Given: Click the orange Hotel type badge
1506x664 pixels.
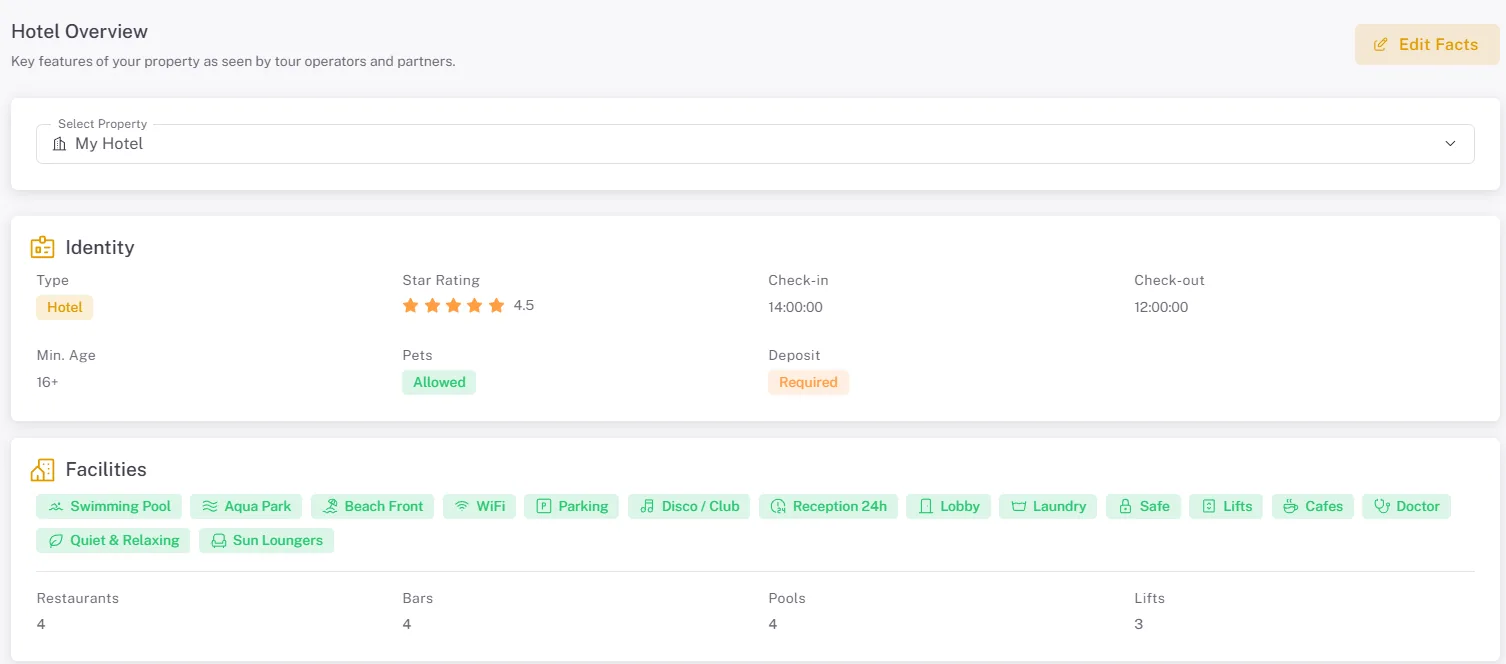Looking at the screenshot, I should tap(65, 307).
